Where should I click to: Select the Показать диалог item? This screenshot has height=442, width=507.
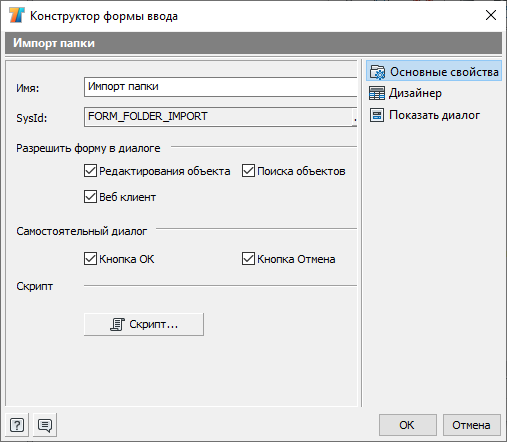[434, 115]
